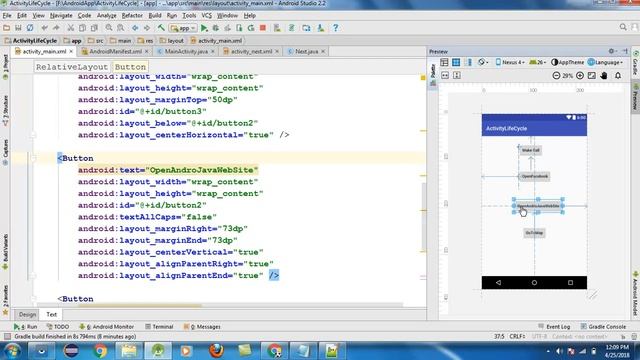Open the TODO tool window

58,327
